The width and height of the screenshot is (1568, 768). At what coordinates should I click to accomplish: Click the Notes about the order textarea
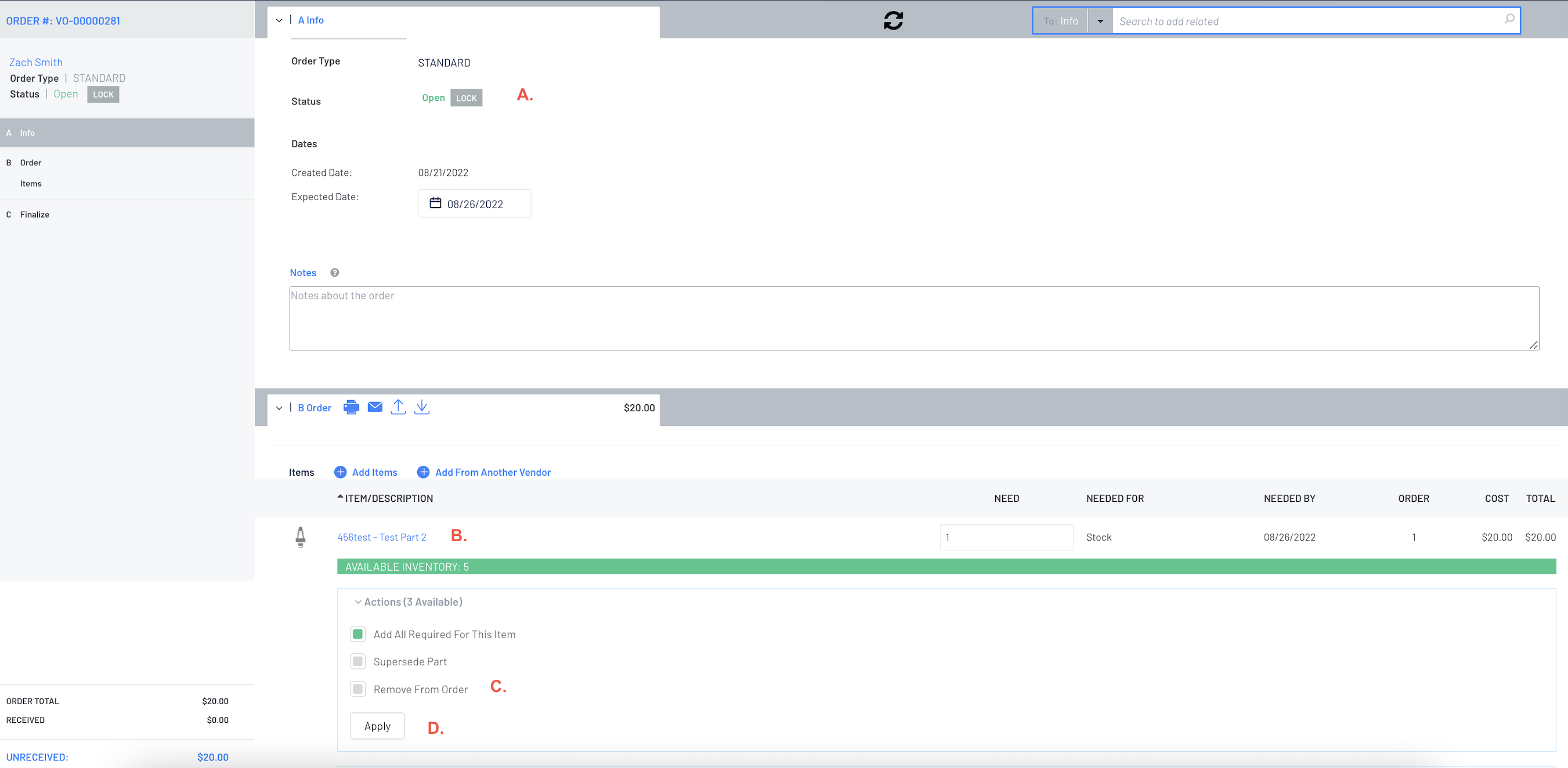tap(914, 318)
